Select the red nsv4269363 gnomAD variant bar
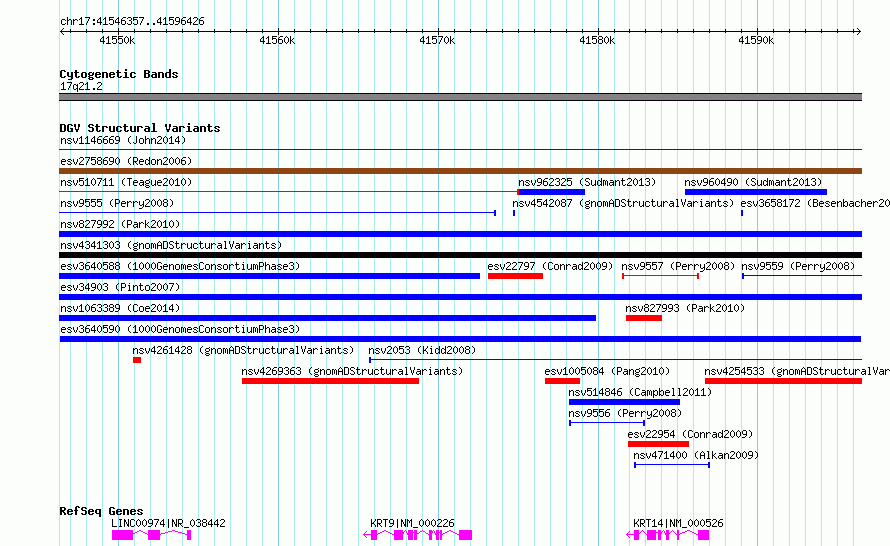The image size is (890, 546). pos(330,381)
